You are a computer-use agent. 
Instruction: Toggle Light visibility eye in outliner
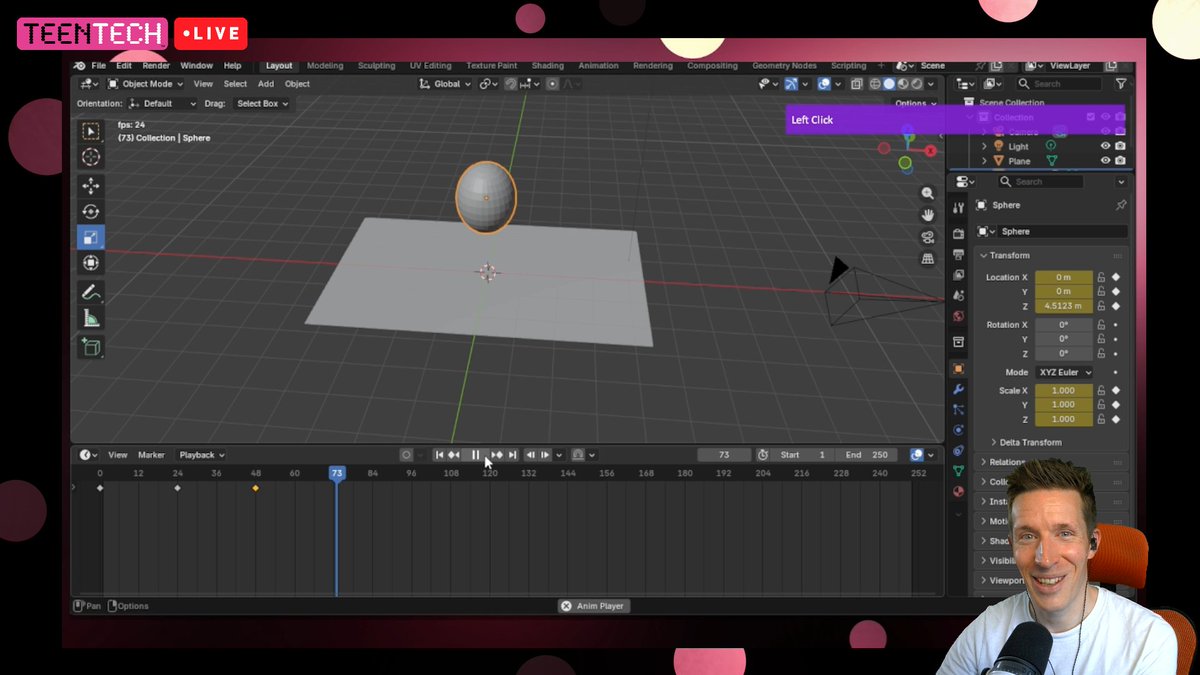coord(1106,146)
